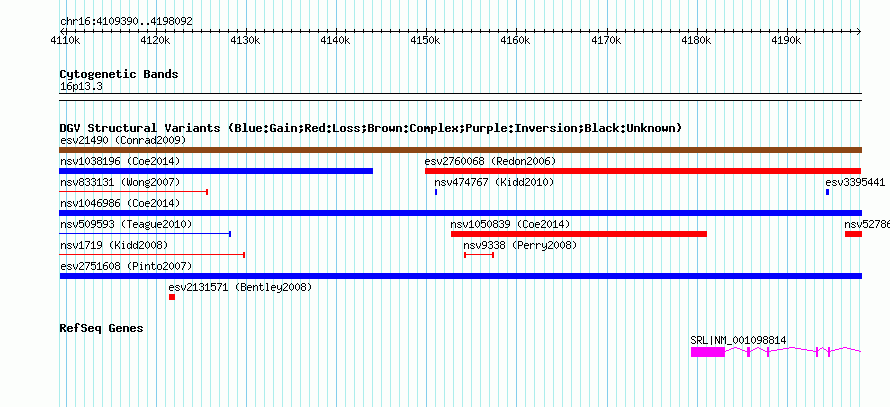Screen dimensions: 890x407
Task: Open the nsv833131 (Wong2007) label
Action: point(120,182)
